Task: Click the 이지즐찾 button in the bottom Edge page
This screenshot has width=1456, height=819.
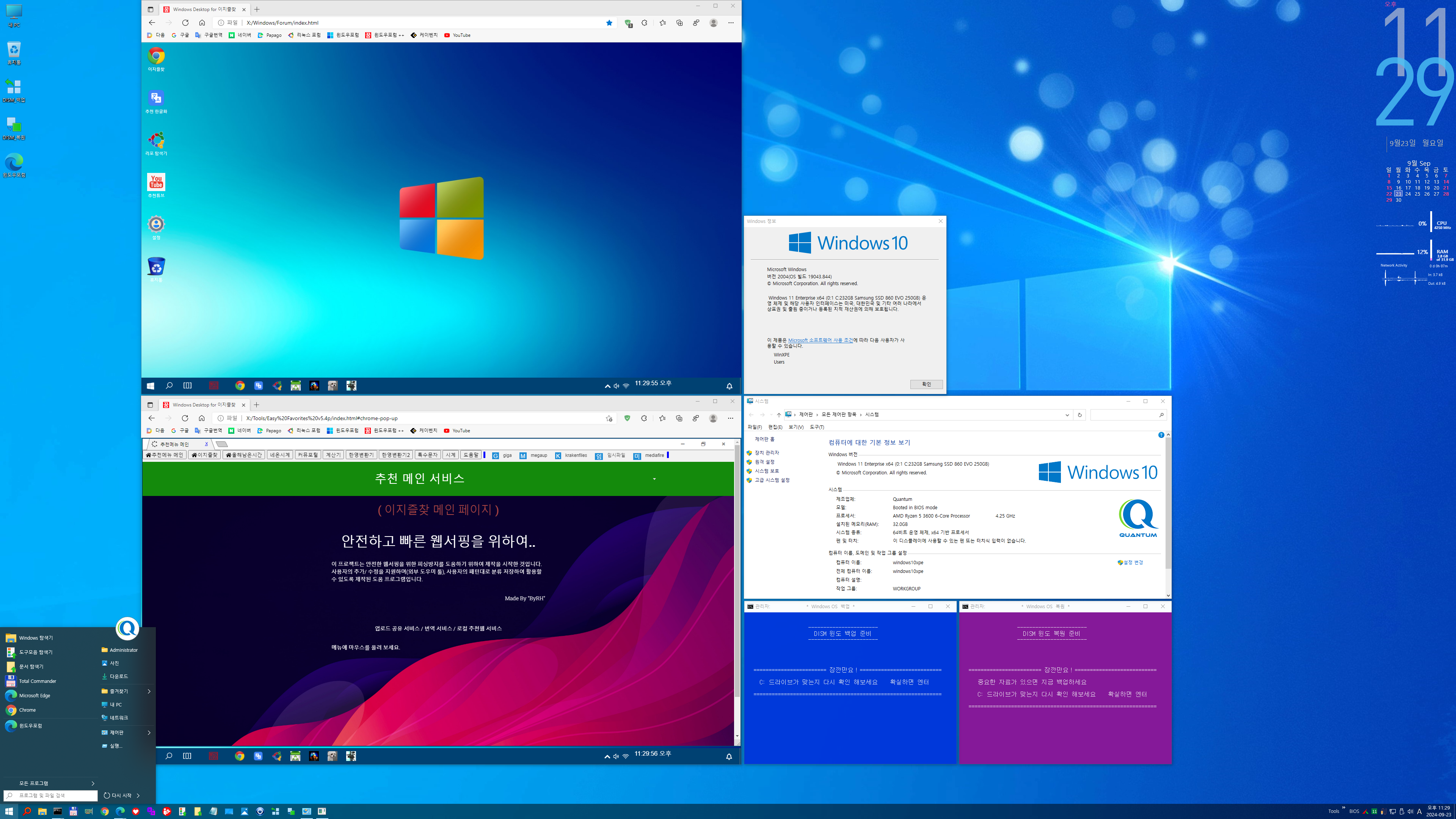Action: tap(204, 455)
